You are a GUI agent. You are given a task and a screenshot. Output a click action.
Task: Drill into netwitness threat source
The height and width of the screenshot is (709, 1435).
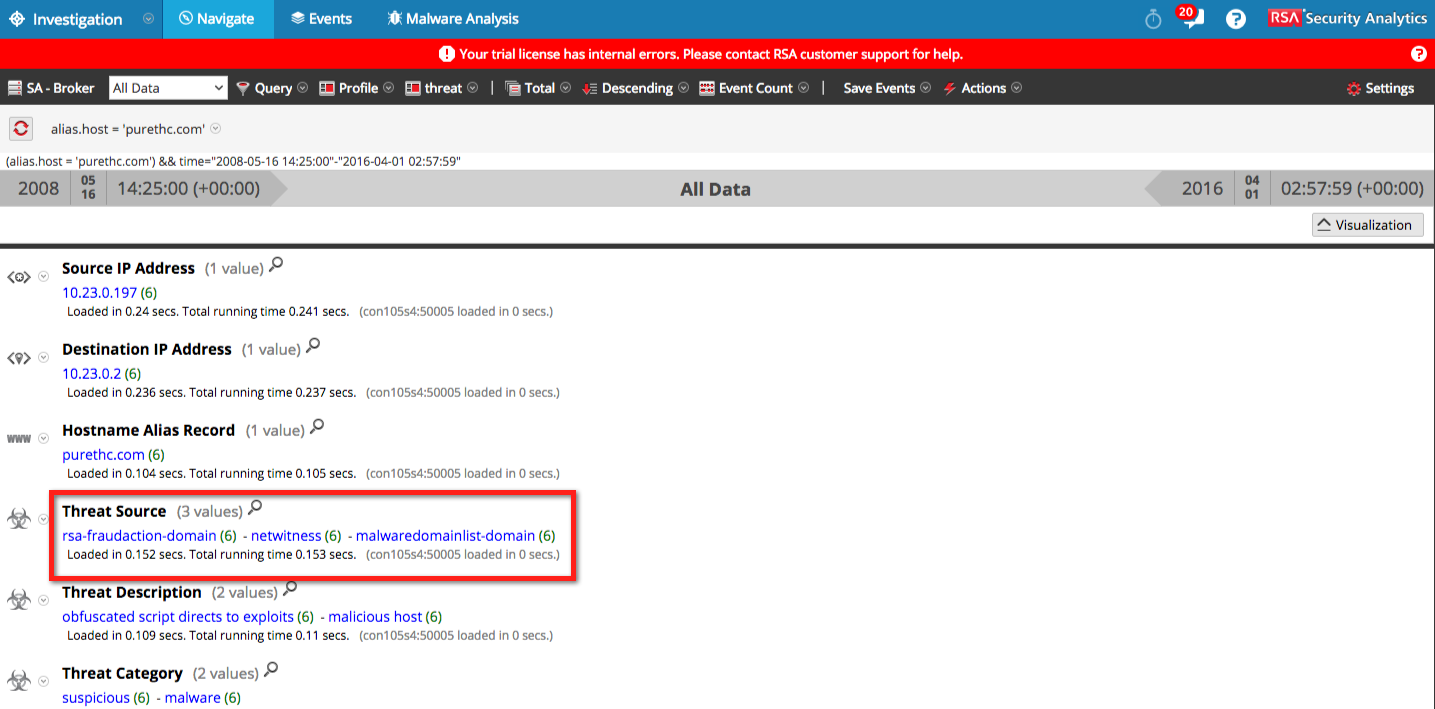coord(286,535)
